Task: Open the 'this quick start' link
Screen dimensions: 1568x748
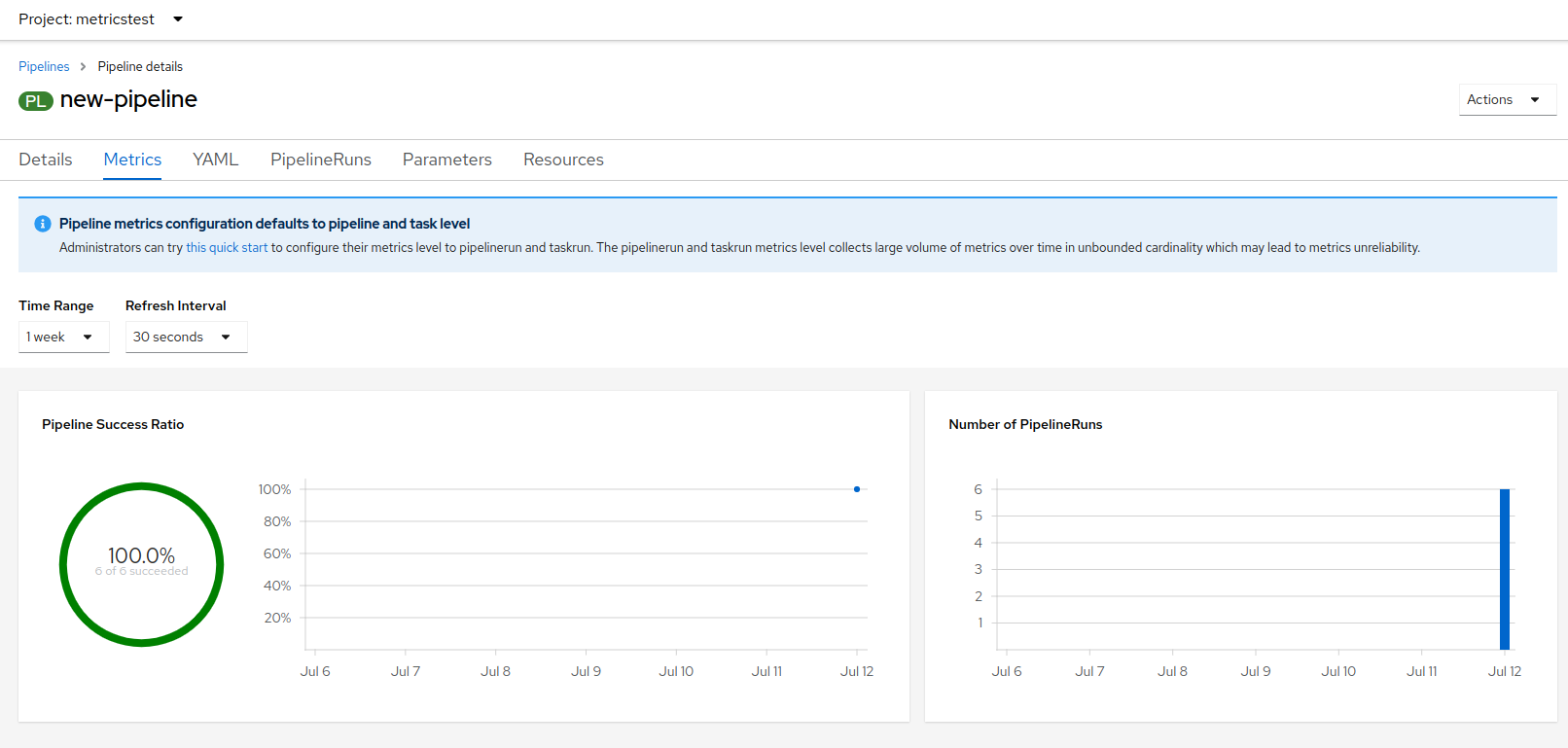Action: (227, 248)
